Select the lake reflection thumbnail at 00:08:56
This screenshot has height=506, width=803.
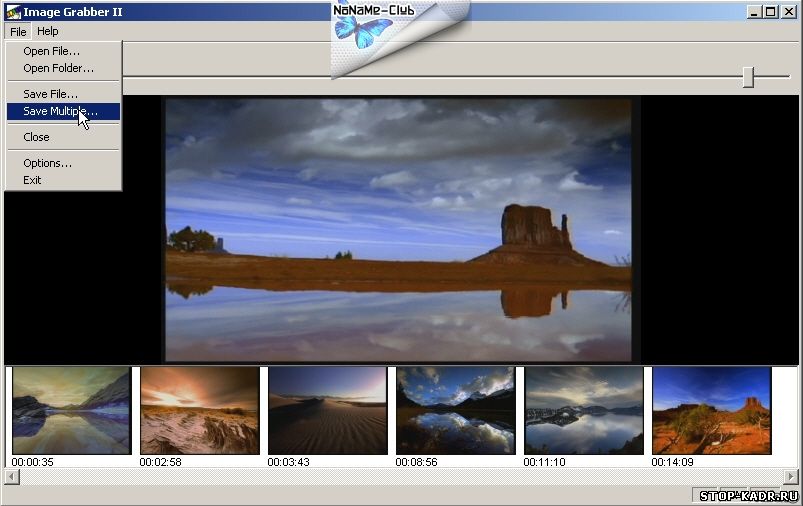[x=456, y=410]
